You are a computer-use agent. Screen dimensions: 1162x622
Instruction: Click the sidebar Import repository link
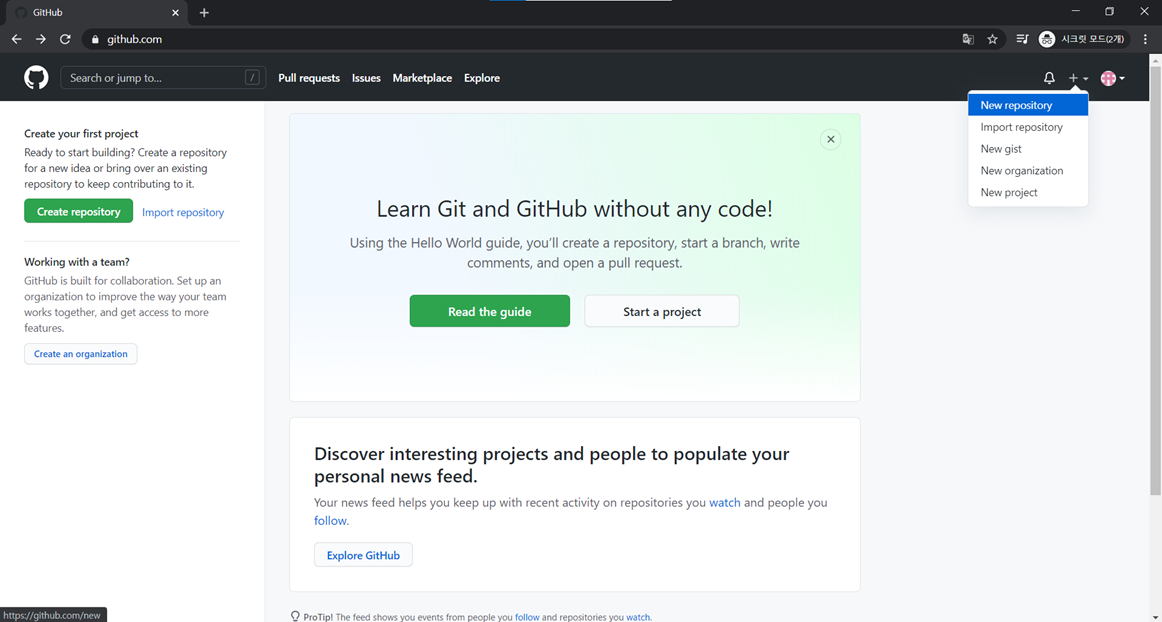[x=183, y=212]
